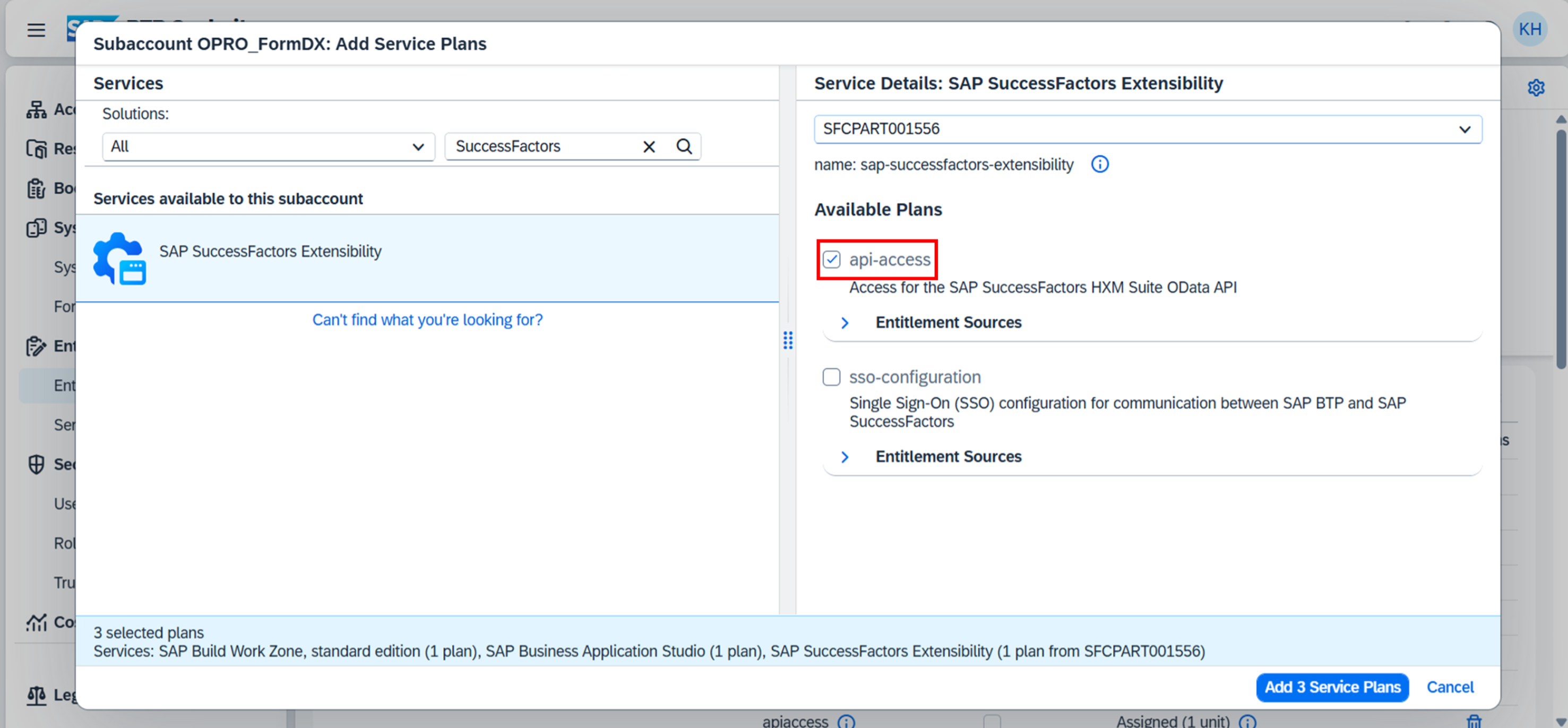Image resolution: width=1568 pixels, height=728 pixels.
Task: Click Add 3 Service Plans button
Action: [1332, 687]
